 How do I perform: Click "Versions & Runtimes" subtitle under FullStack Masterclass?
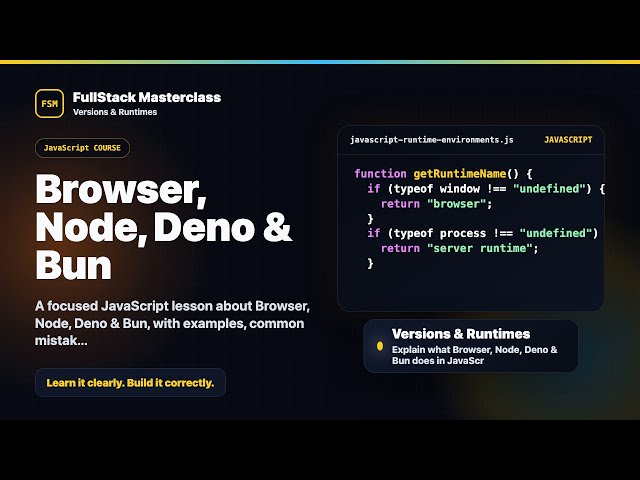click(115, 112)
